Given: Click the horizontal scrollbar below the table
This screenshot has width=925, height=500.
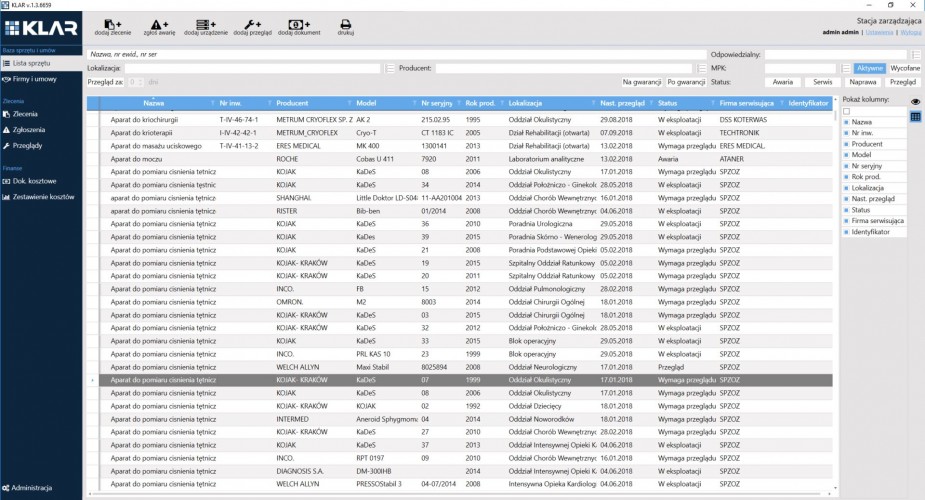Looking at the screenshot, I should [x=460, y=494].
